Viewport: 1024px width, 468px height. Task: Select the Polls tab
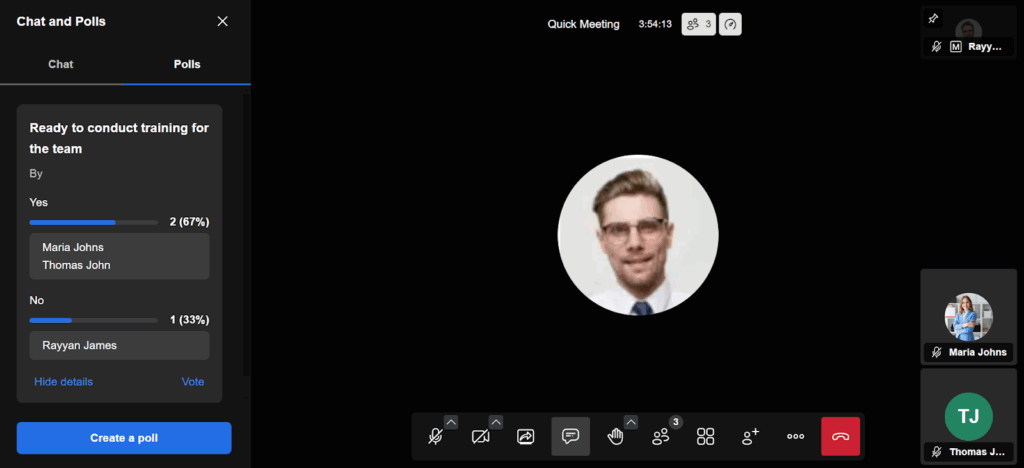pyautogui.click(x=187, y=64)
